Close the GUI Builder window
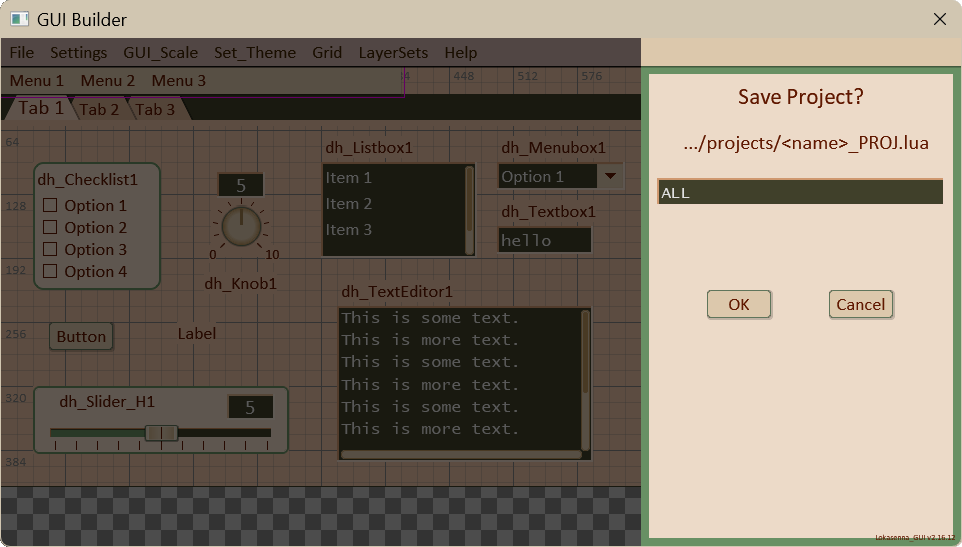This screenshot has height=547, width=962. pyautogui.click(x=939, y=19)
